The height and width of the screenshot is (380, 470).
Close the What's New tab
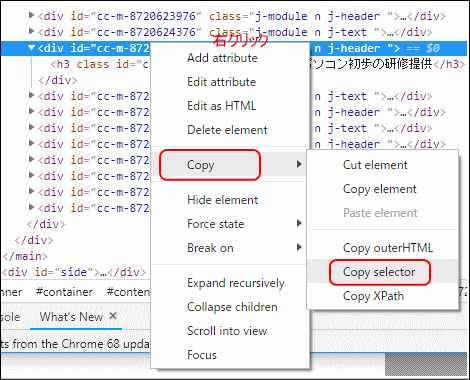pos(113,316)
